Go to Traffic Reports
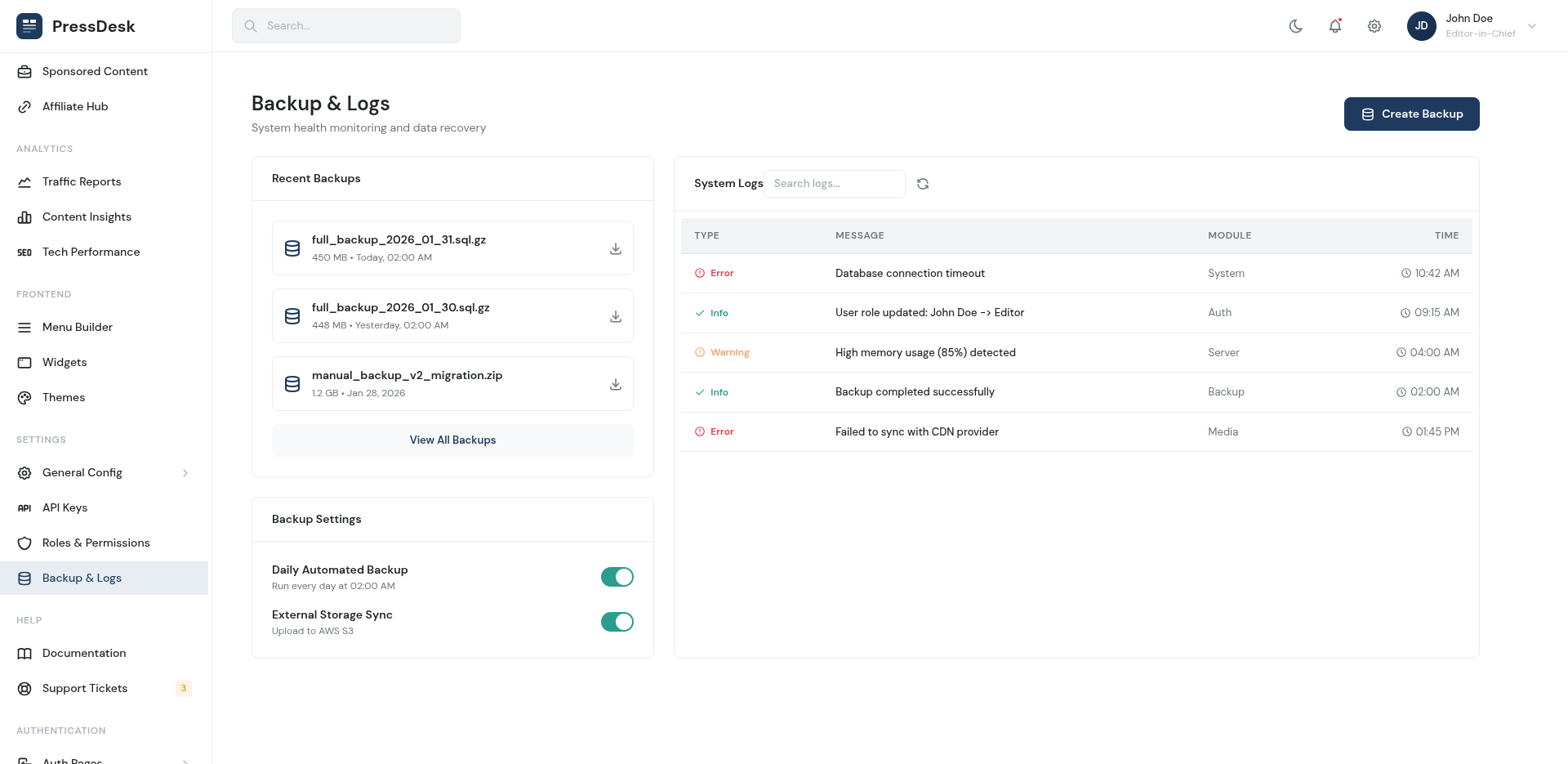 coord(82,181)
